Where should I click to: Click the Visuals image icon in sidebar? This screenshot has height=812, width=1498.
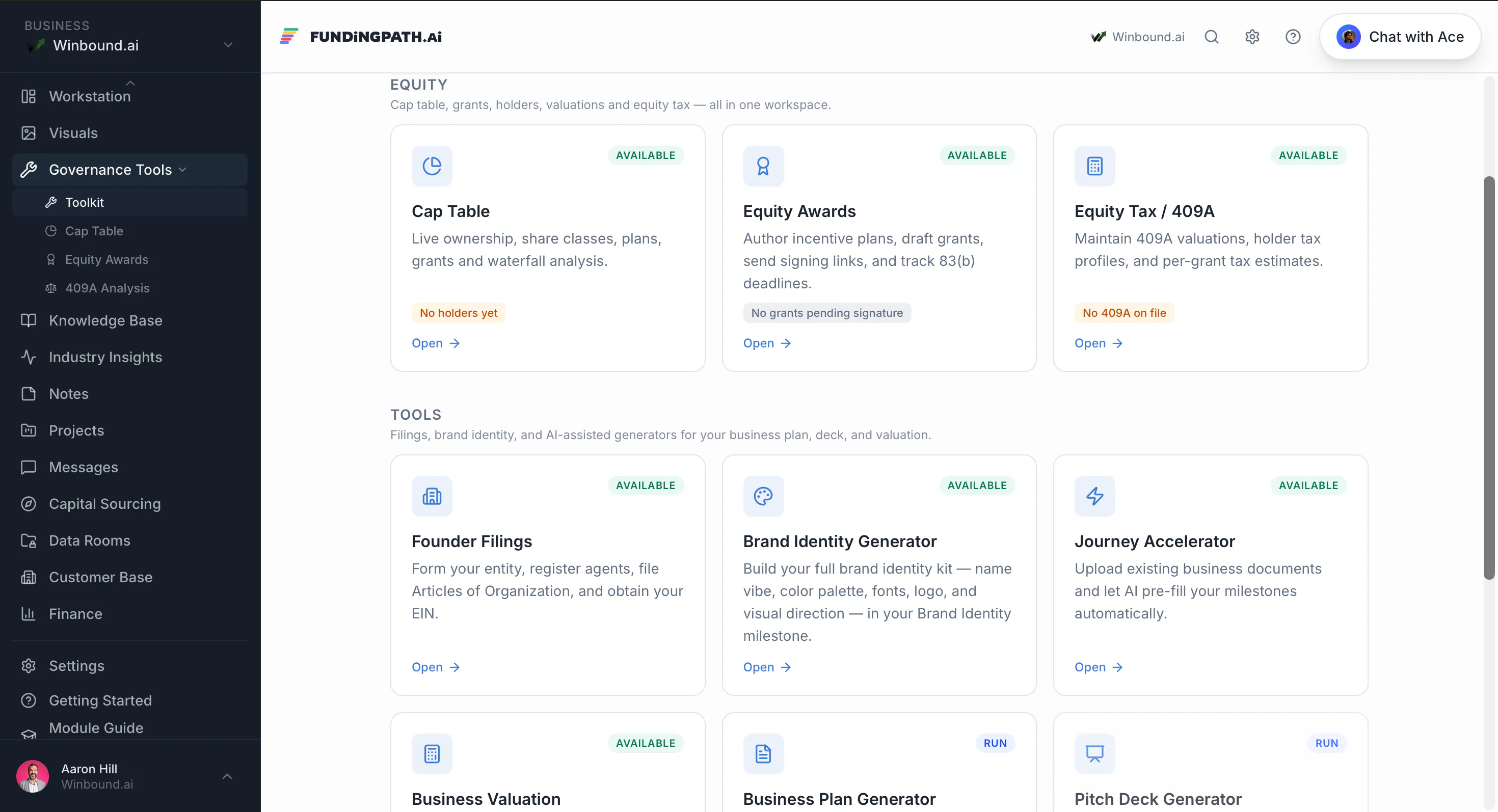point(29,133)
